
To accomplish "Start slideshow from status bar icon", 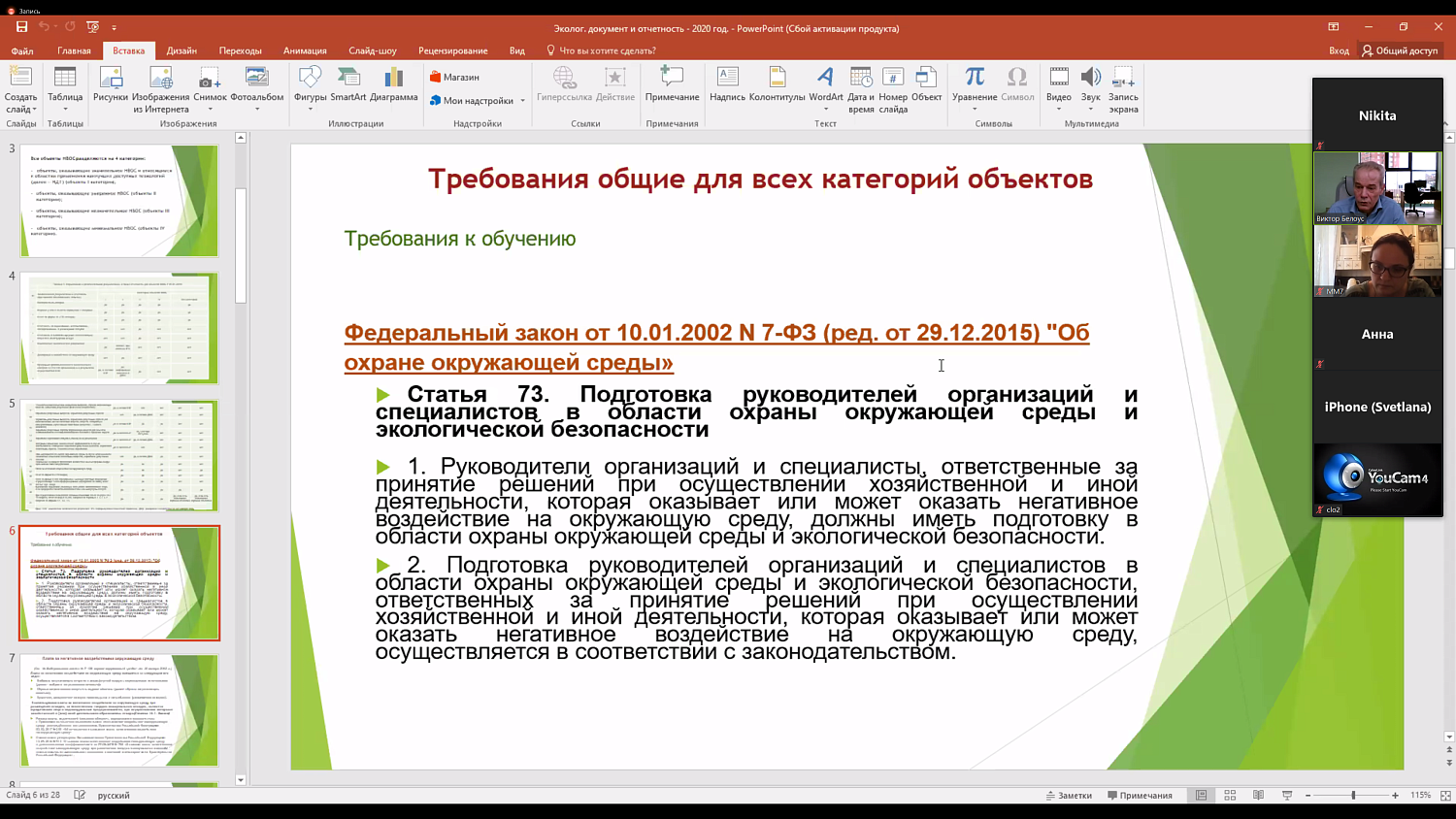I will tap(1287, 795).
